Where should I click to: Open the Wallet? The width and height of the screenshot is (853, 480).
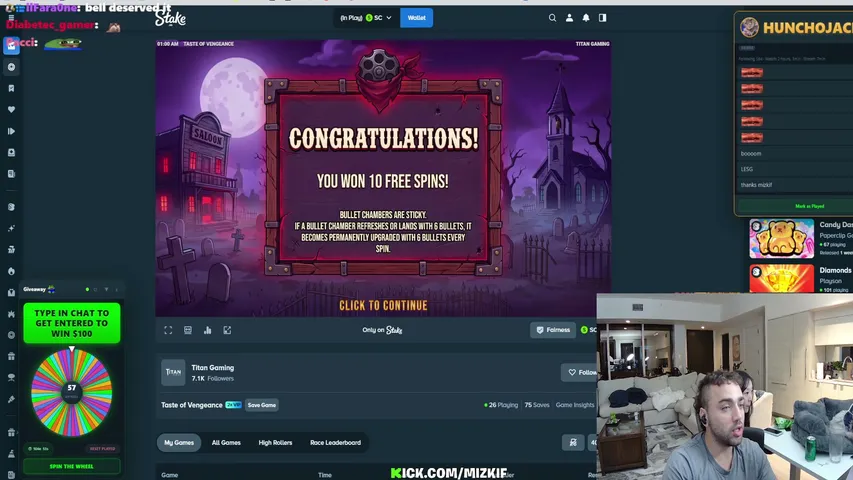[416, 18]
